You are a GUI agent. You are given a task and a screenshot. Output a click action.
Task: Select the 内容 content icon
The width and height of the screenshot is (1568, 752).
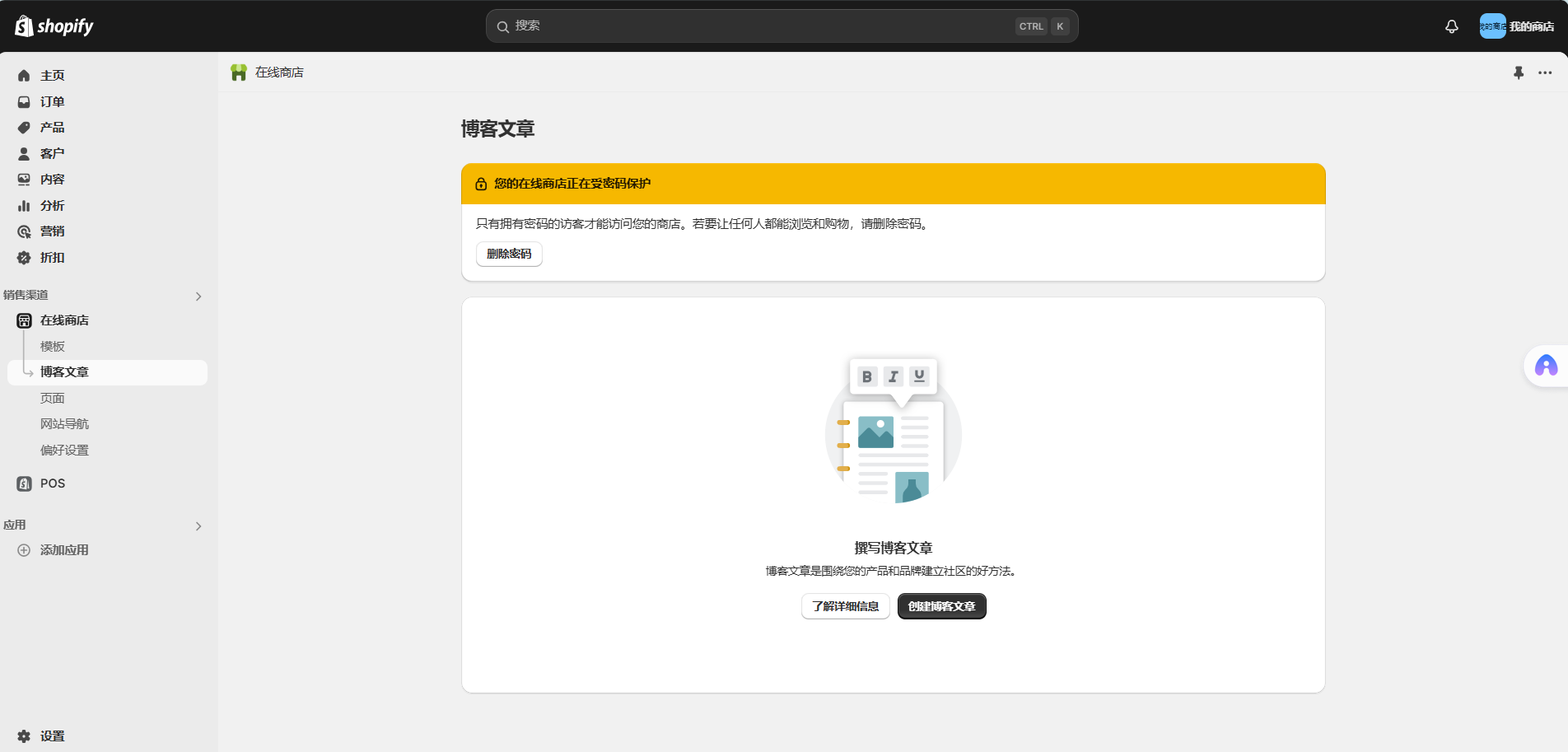tap(23, 179)
